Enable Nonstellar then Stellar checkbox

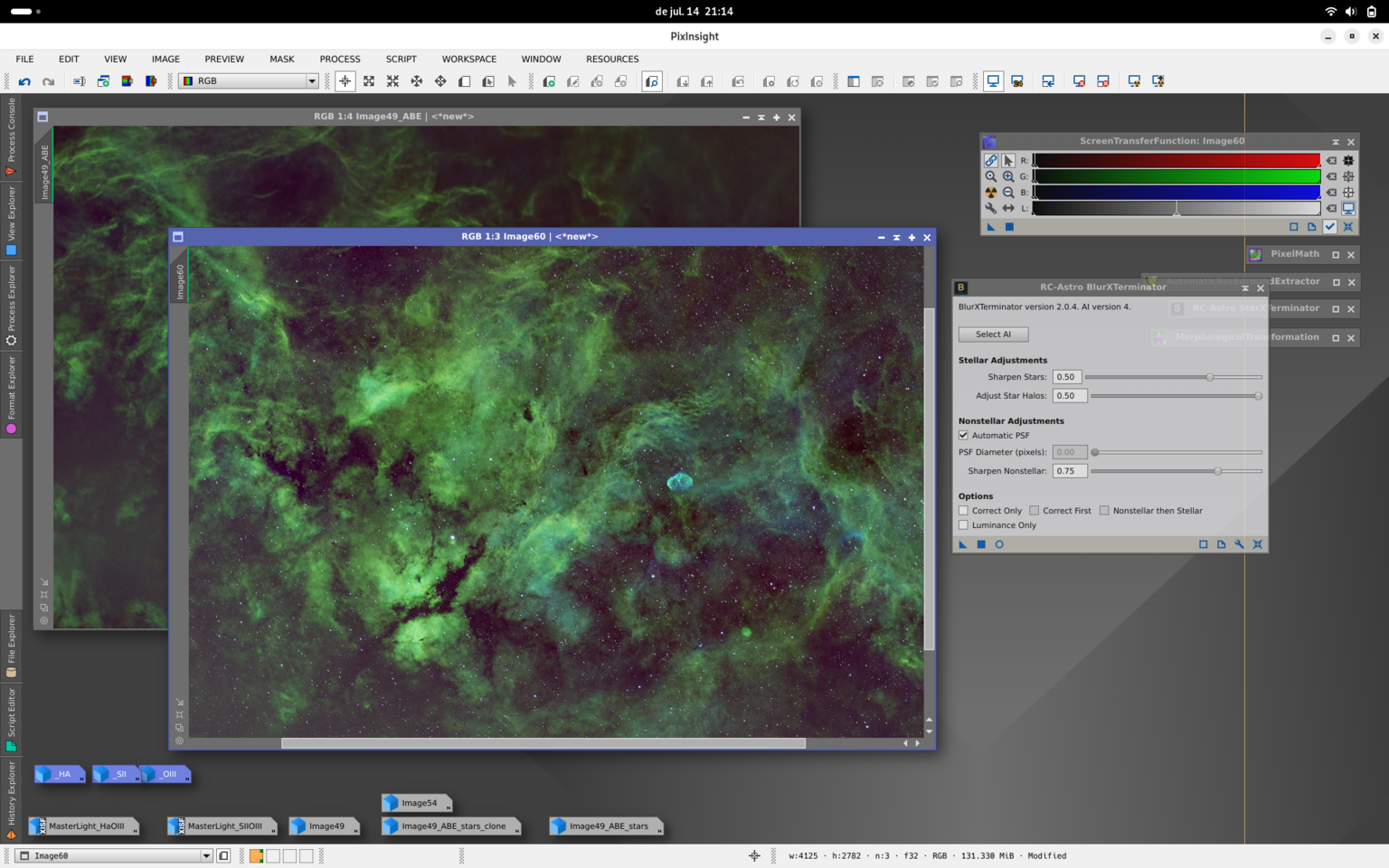[x=1104, y=511]
